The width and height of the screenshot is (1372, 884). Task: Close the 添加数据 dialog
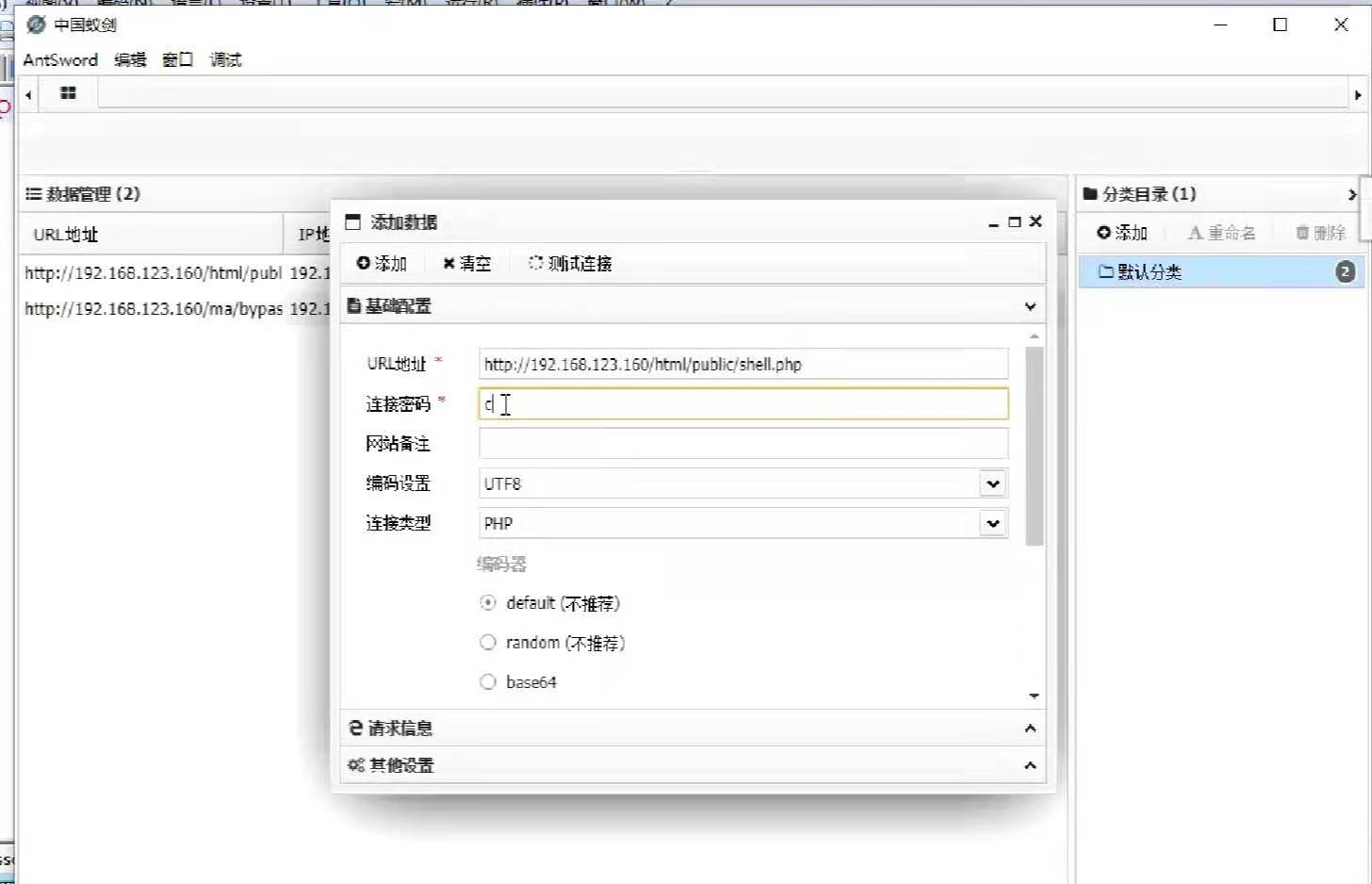click(x=1036, y=221)
